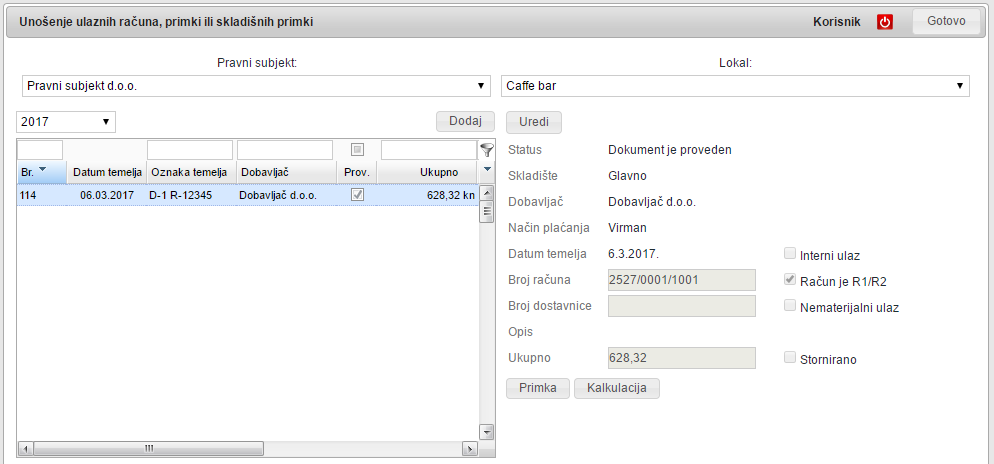Image resolution: width=994 pixels, height=464 pixels.
Task: Click the horizontal scrollbar left arrow
Action: click(25, 448)
